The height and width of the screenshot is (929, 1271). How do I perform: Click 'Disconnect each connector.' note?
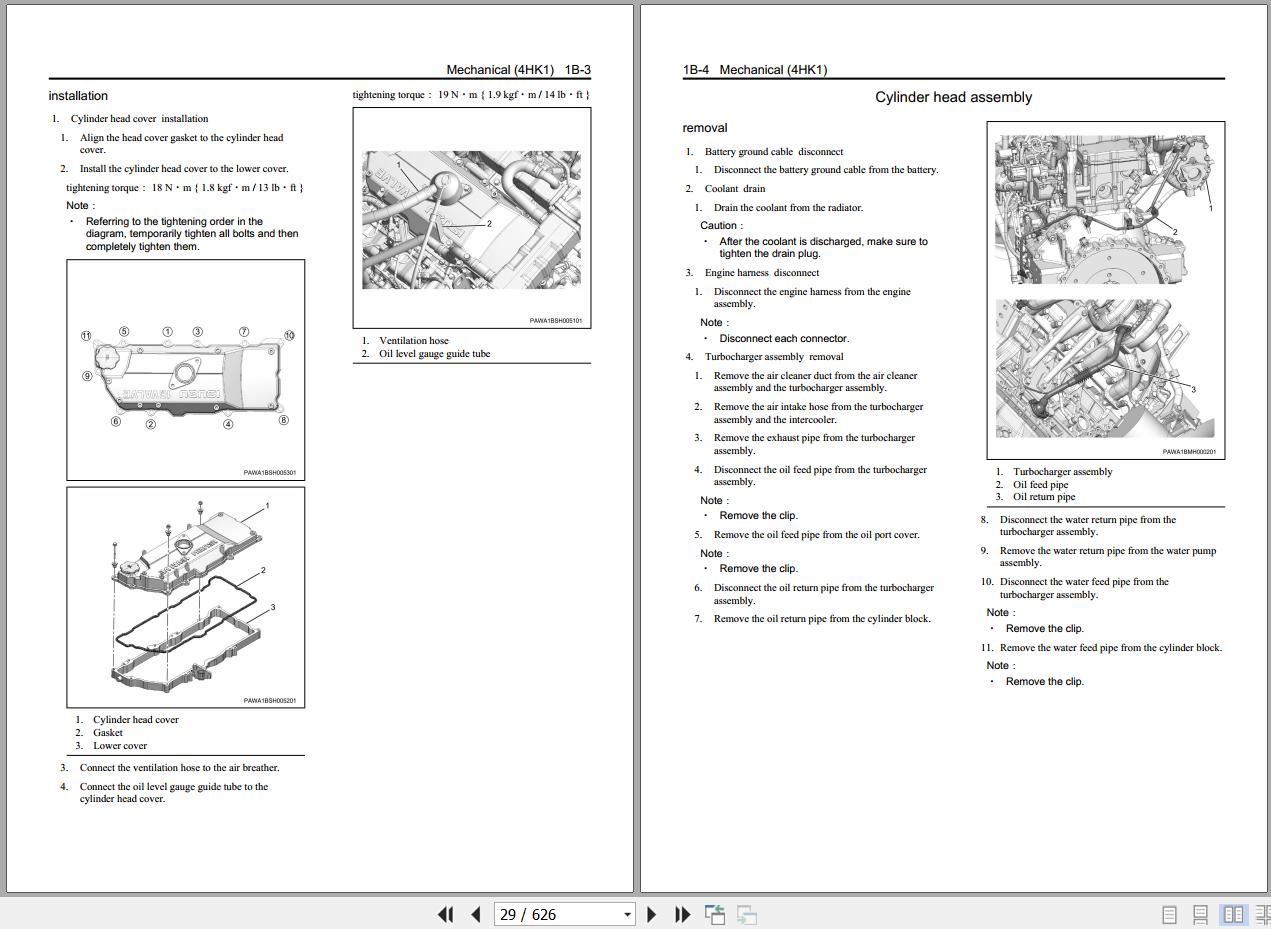pyautogui.click(x=784, y=339)
